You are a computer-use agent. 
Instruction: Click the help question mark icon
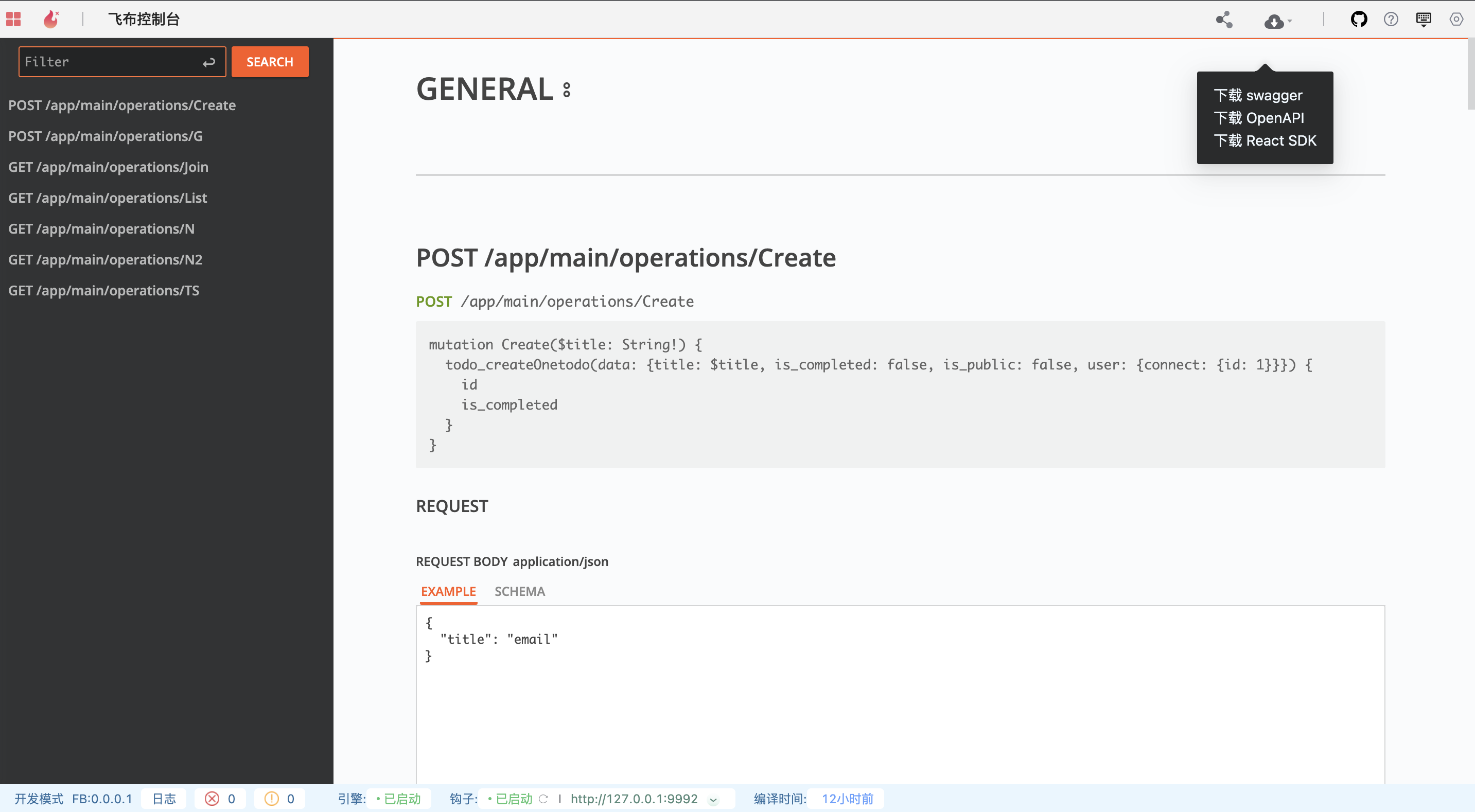click(x=1391, y=20)
